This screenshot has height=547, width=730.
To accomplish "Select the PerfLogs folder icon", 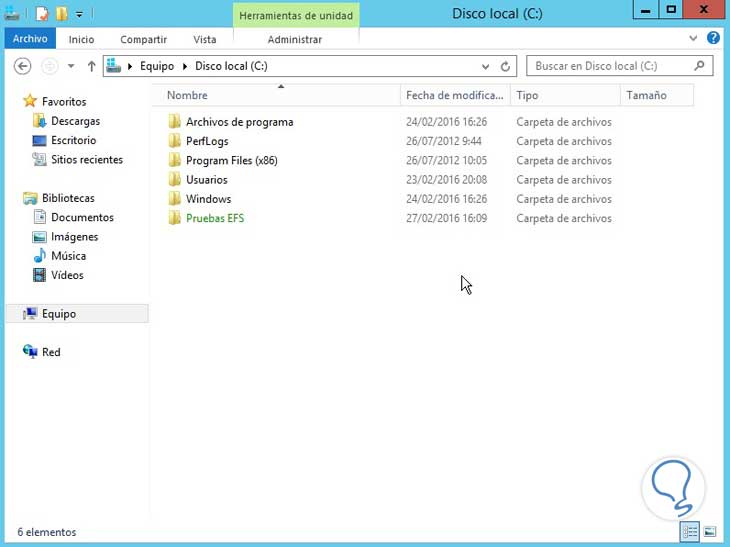I will [175, 141].
